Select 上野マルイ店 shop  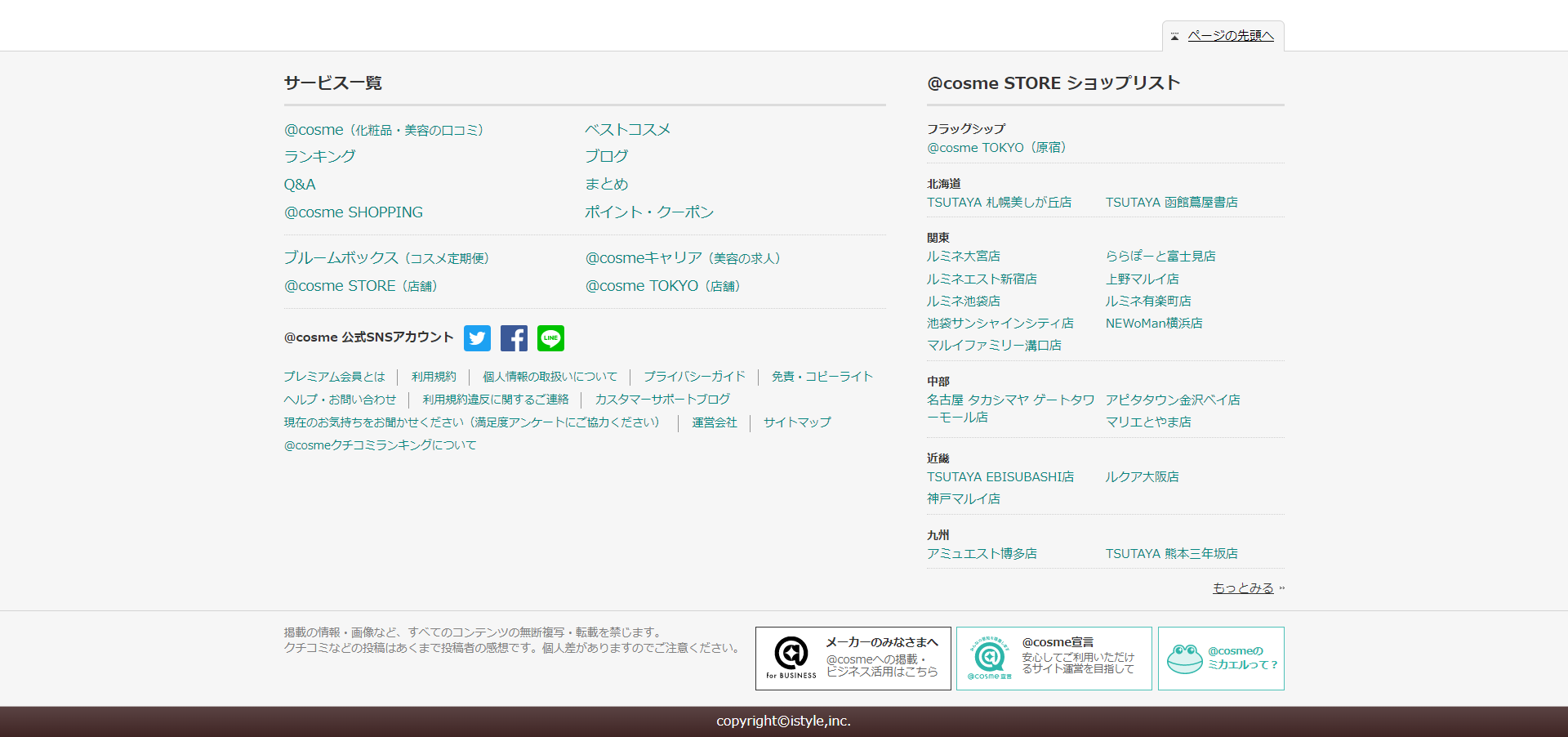1143,279
